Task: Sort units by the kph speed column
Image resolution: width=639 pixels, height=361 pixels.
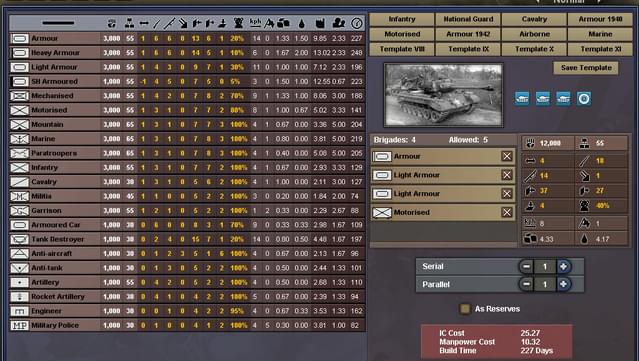Action: coord(255,23)
